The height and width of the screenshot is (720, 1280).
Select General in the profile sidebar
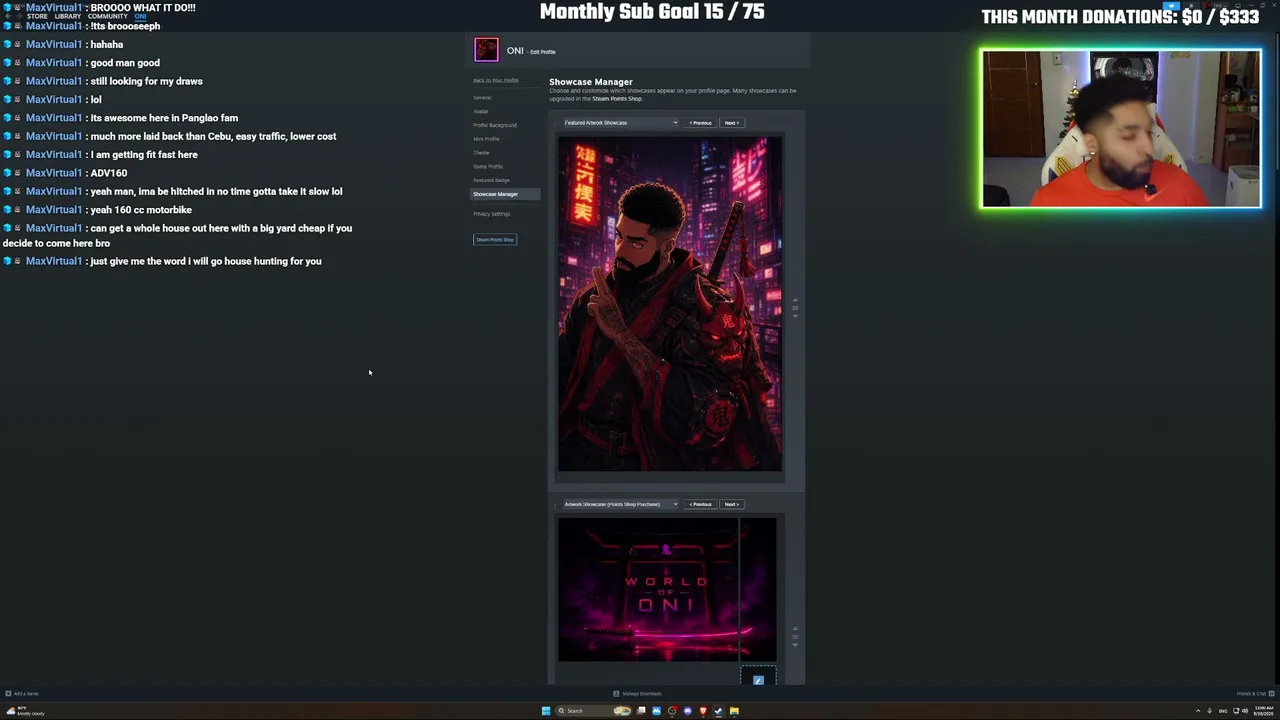[x=483, y=98]
